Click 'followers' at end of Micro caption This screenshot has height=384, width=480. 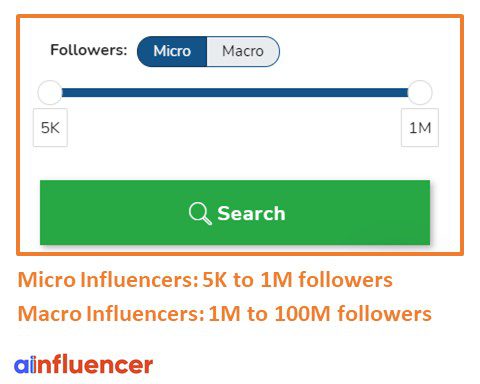(x=345, y=279)
